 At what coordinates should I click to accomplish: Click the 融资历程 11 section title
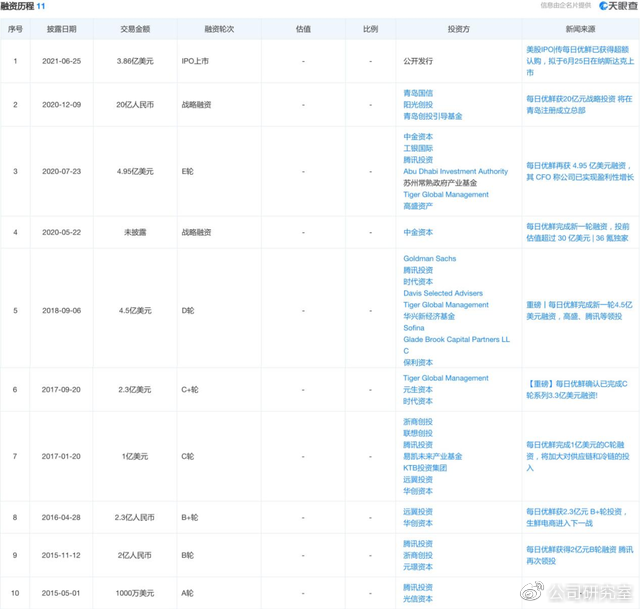23,6
